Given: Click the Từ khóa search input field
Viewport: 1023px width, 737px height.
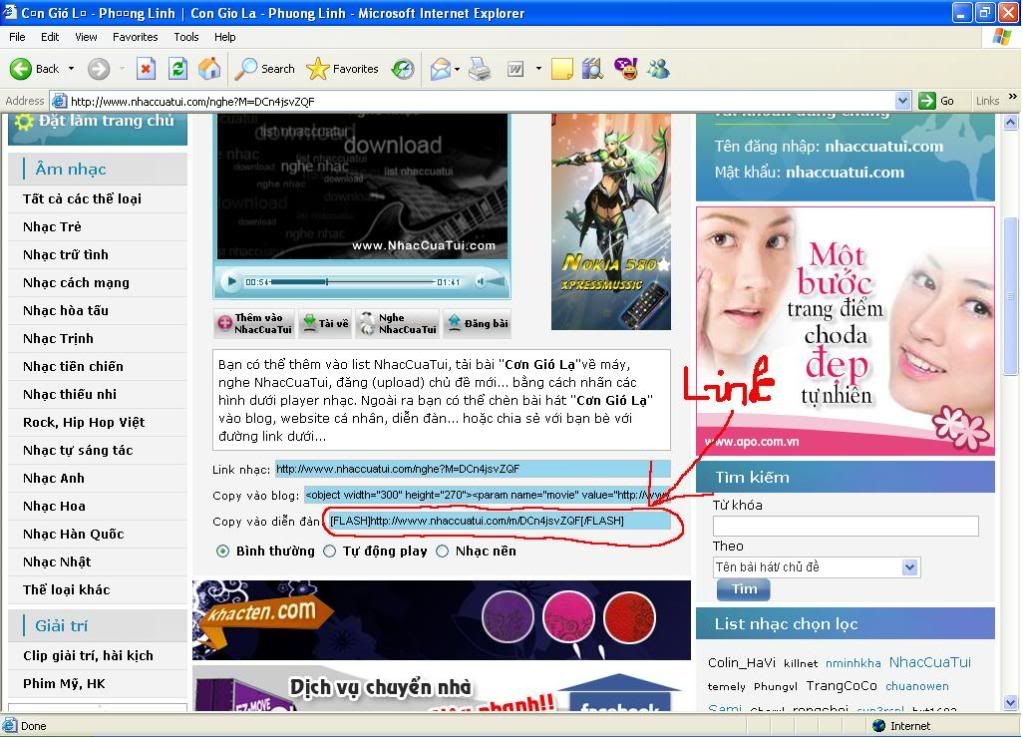Looking at the screenshot, I should [846, 526].
